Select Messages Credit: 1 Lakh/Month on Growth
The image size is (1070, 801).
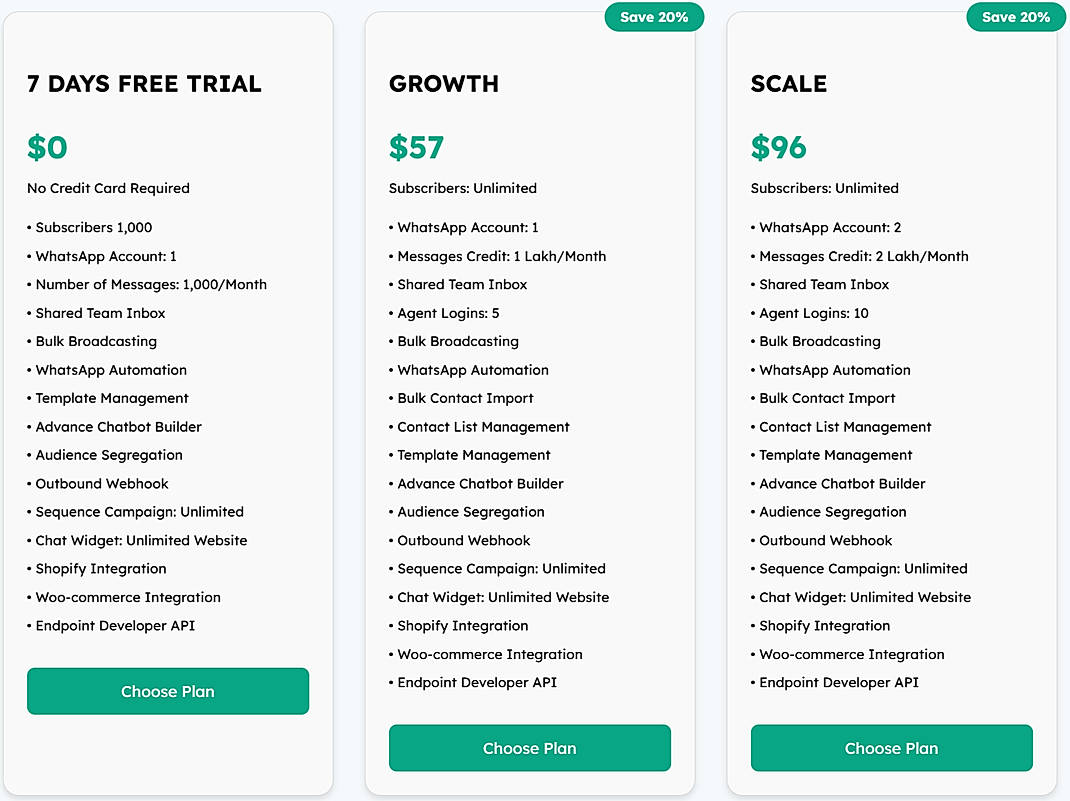click(498, 256)
